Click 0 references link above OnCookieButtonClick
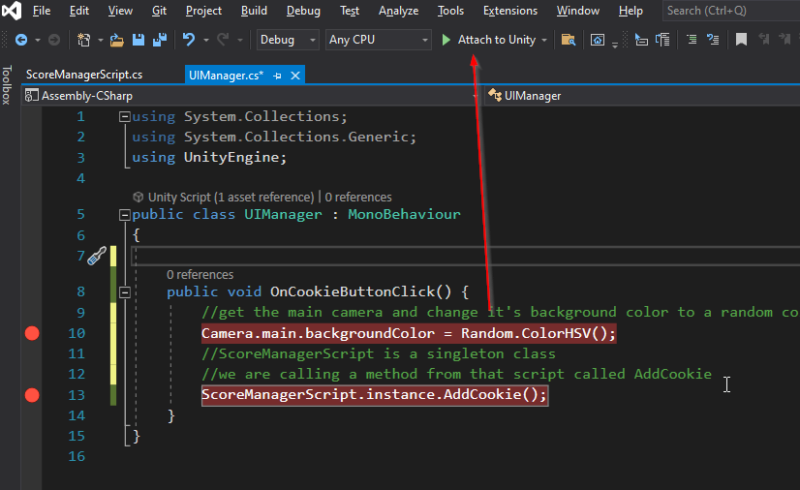The width and height of the screenshot is (800, 490). click(x=200, y=275)
